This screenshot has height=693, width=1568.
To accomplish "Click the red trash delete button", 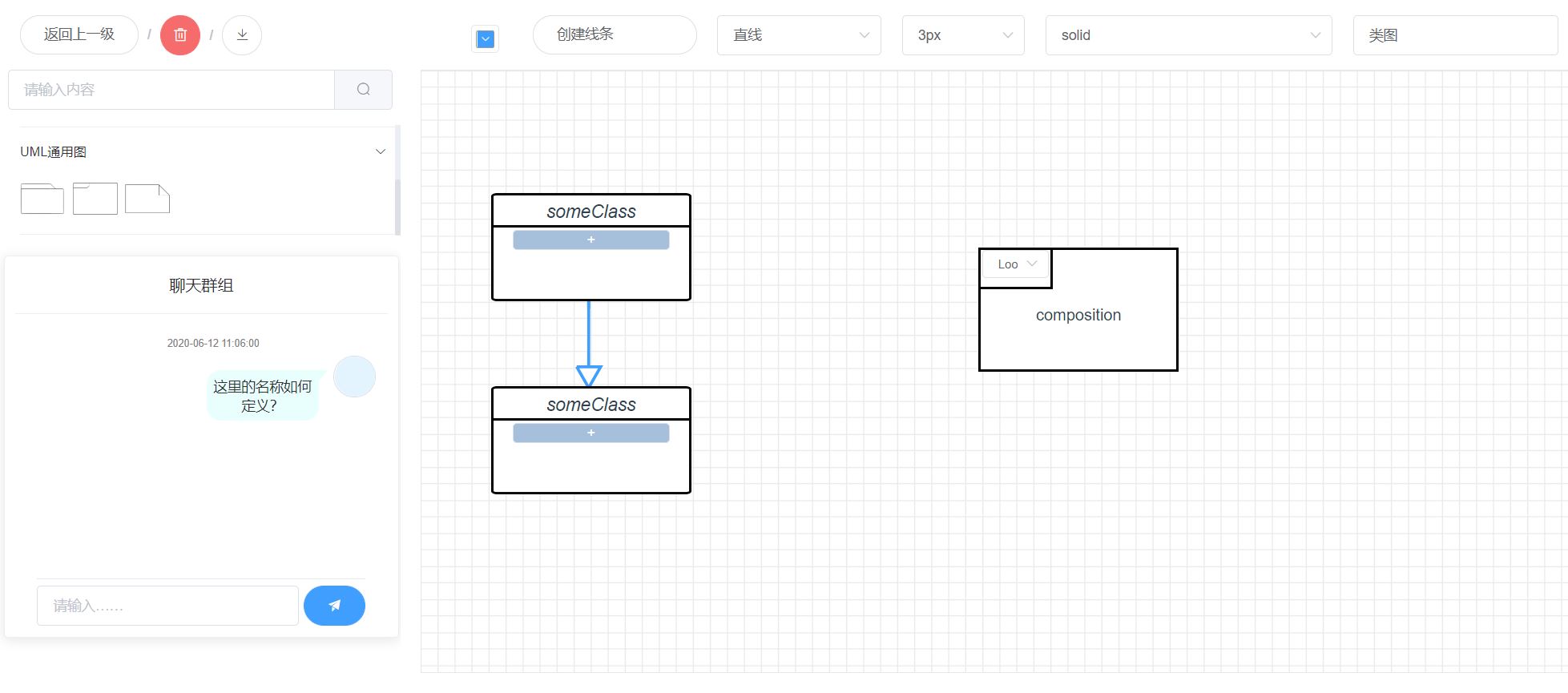I will 180,35.
